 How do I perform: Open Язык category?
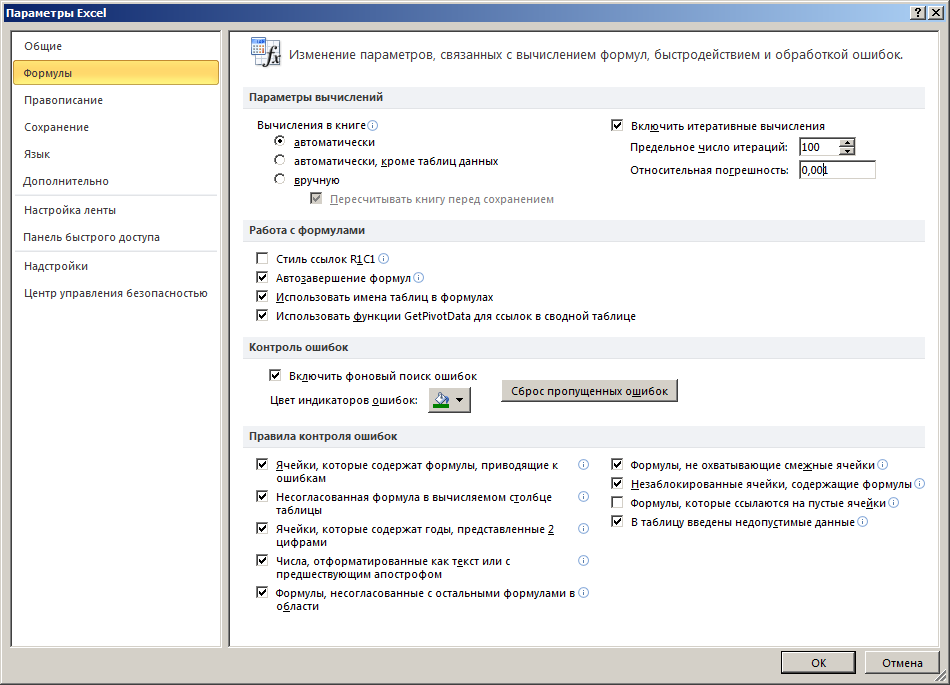[x=116, y=154]
